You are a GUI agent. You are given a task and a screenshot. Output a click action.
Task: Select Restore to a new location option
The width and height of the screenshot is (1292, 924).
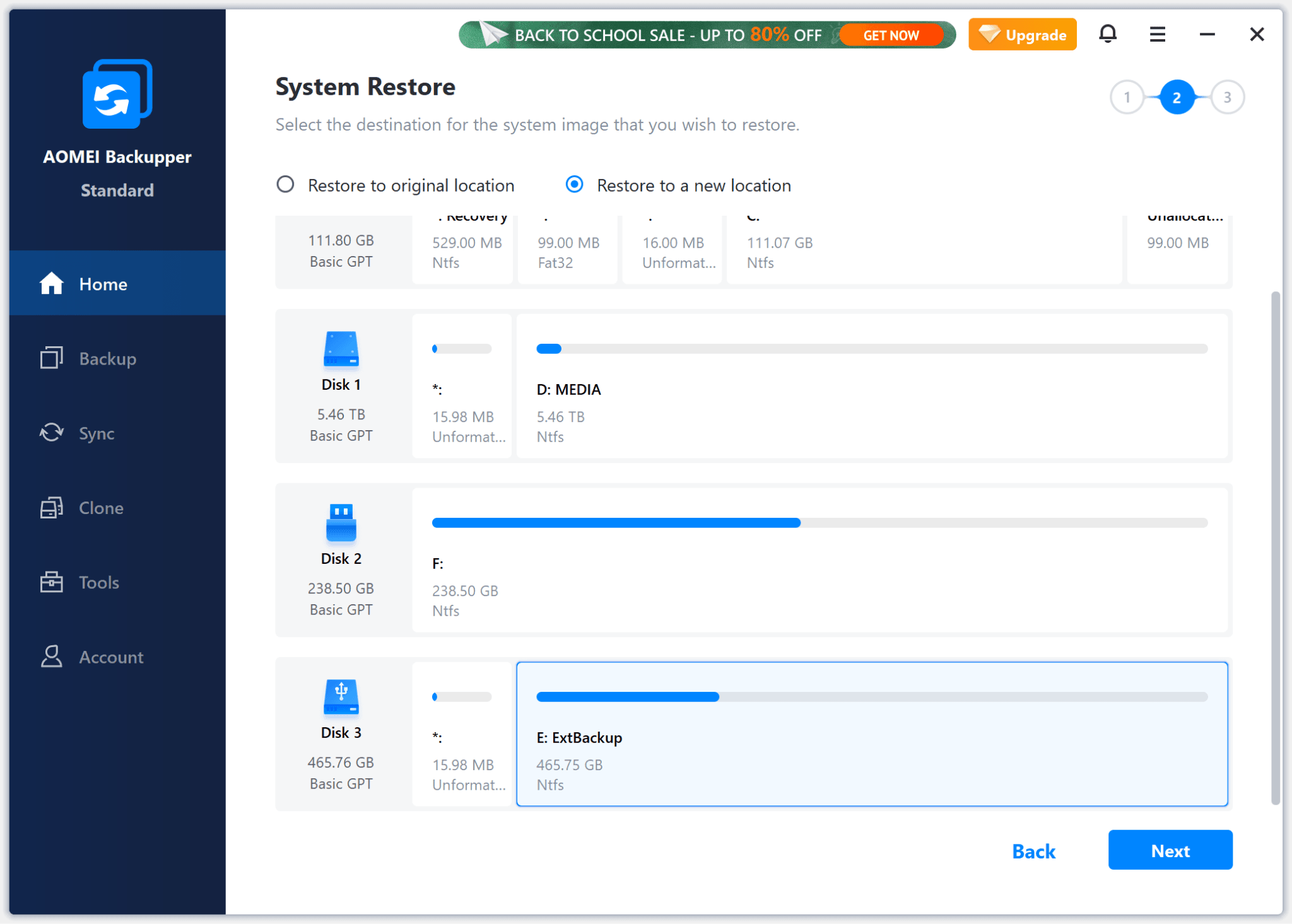click(678, 185)
